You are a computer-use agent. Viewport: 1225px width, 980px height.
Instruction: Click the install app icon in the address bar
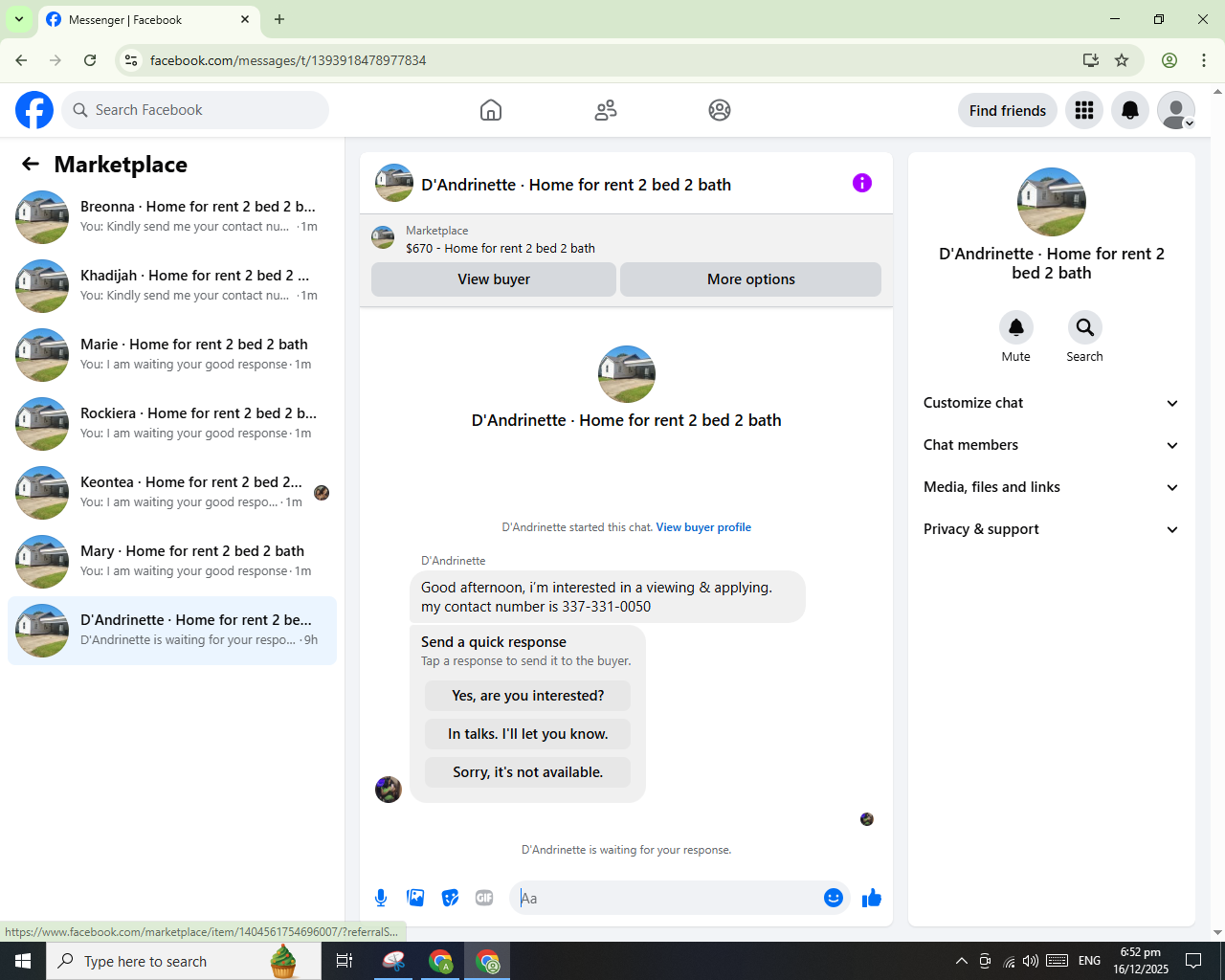[x=1090, y=60]
